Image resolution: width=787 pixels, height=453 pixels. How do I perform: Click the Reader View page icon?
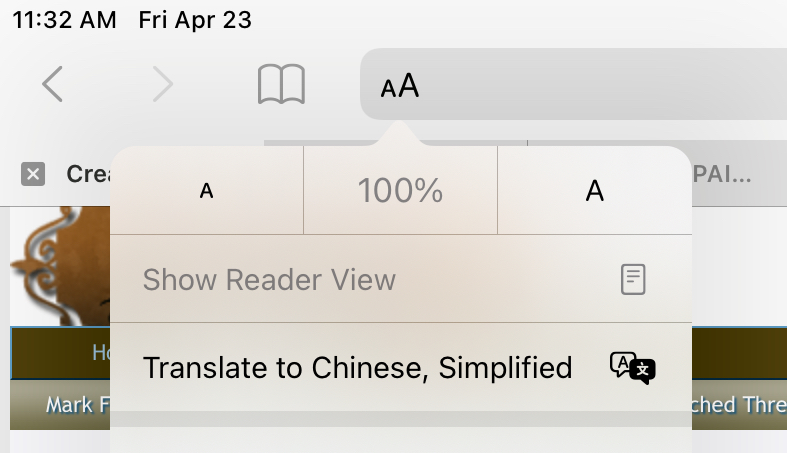[x=633, y=279]
